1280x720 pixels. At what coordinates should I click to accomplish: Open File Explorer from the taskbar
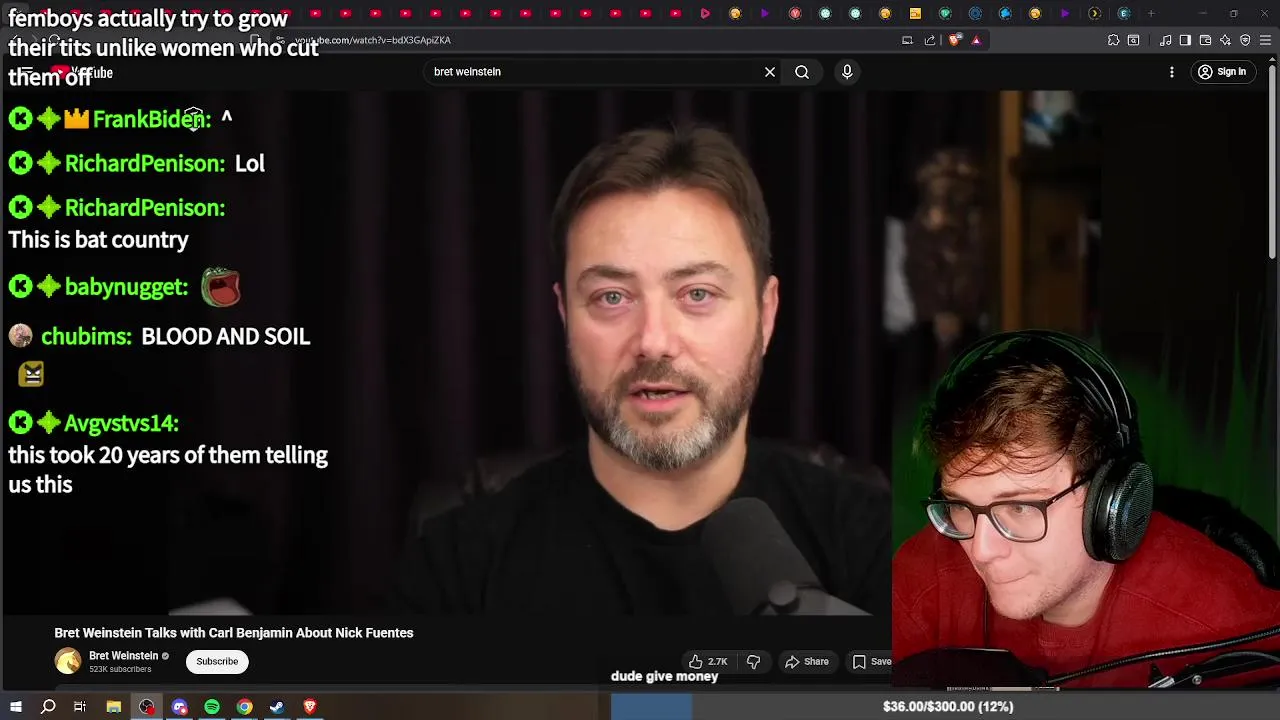(114, 707)
